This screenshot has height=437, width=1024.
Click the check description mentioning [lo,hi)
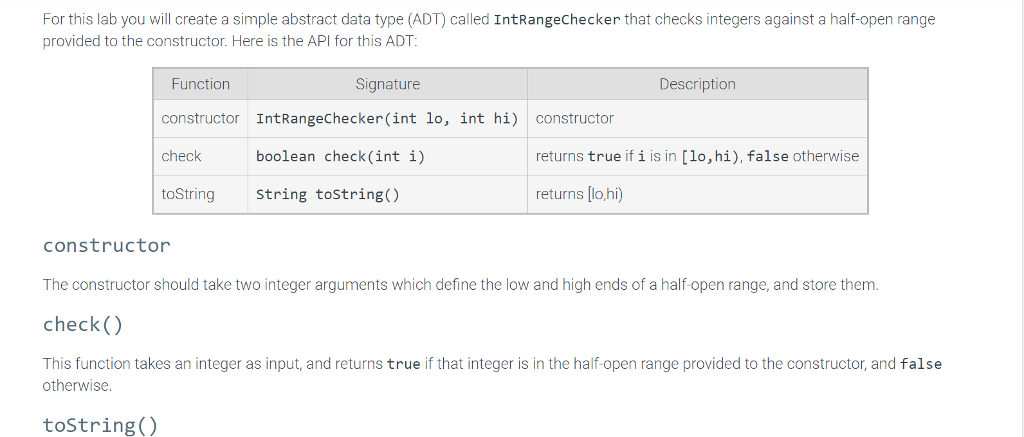tap(697, 156)
